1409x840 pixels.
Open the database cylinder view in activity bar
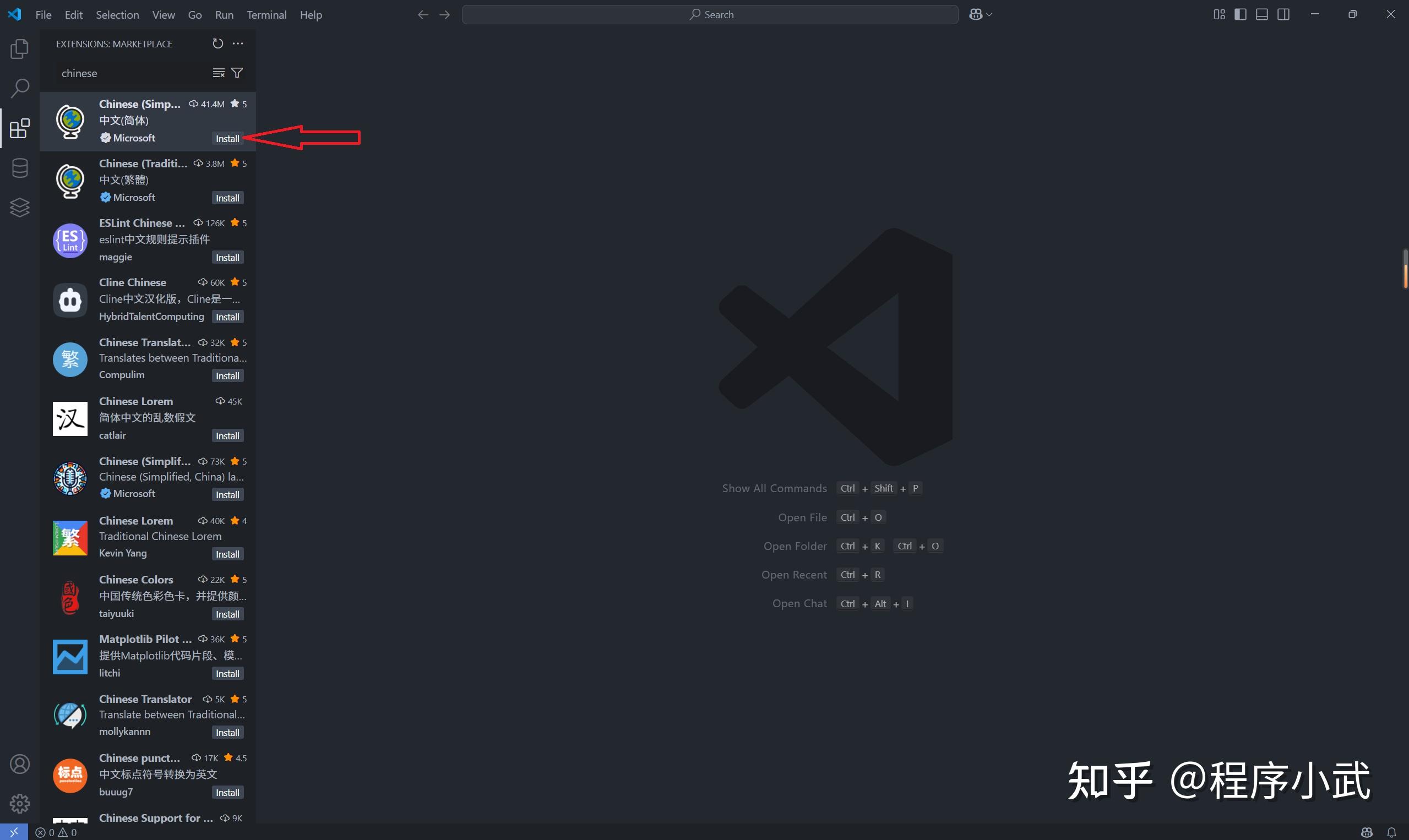[20, 168]
